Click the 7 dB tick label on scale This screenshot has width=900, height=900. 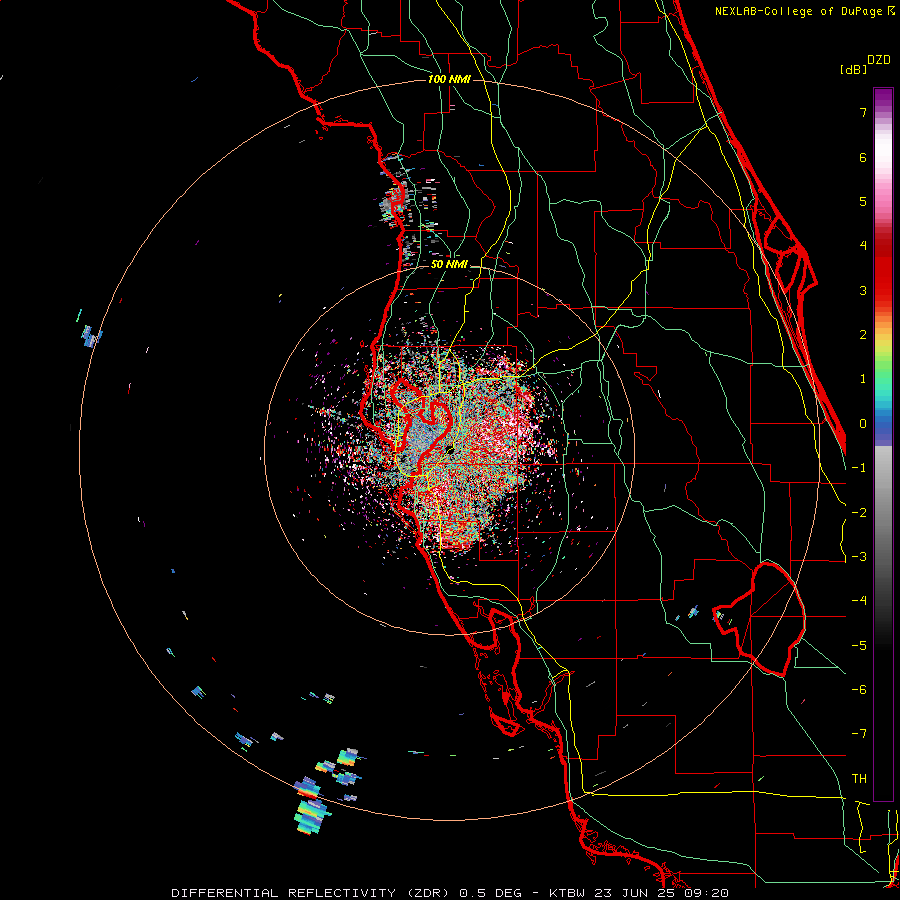click(x=863, y=112)
